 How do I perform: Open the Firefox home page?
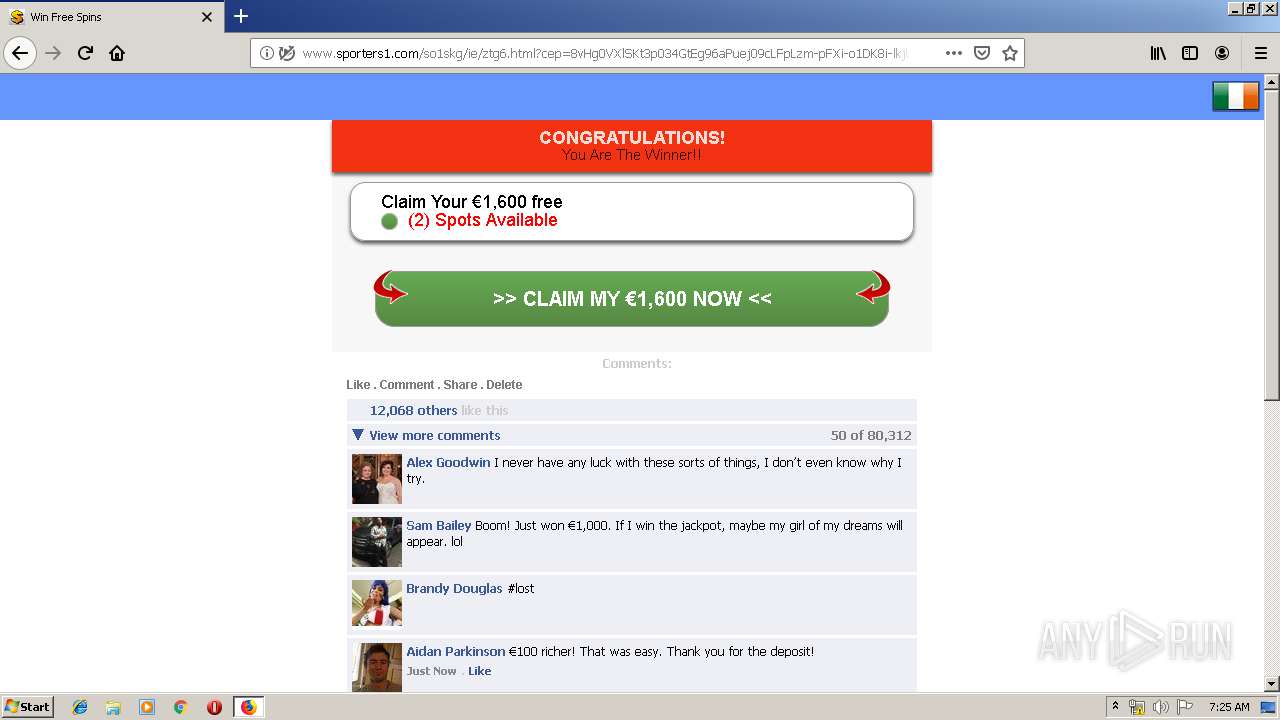(117, 53)
